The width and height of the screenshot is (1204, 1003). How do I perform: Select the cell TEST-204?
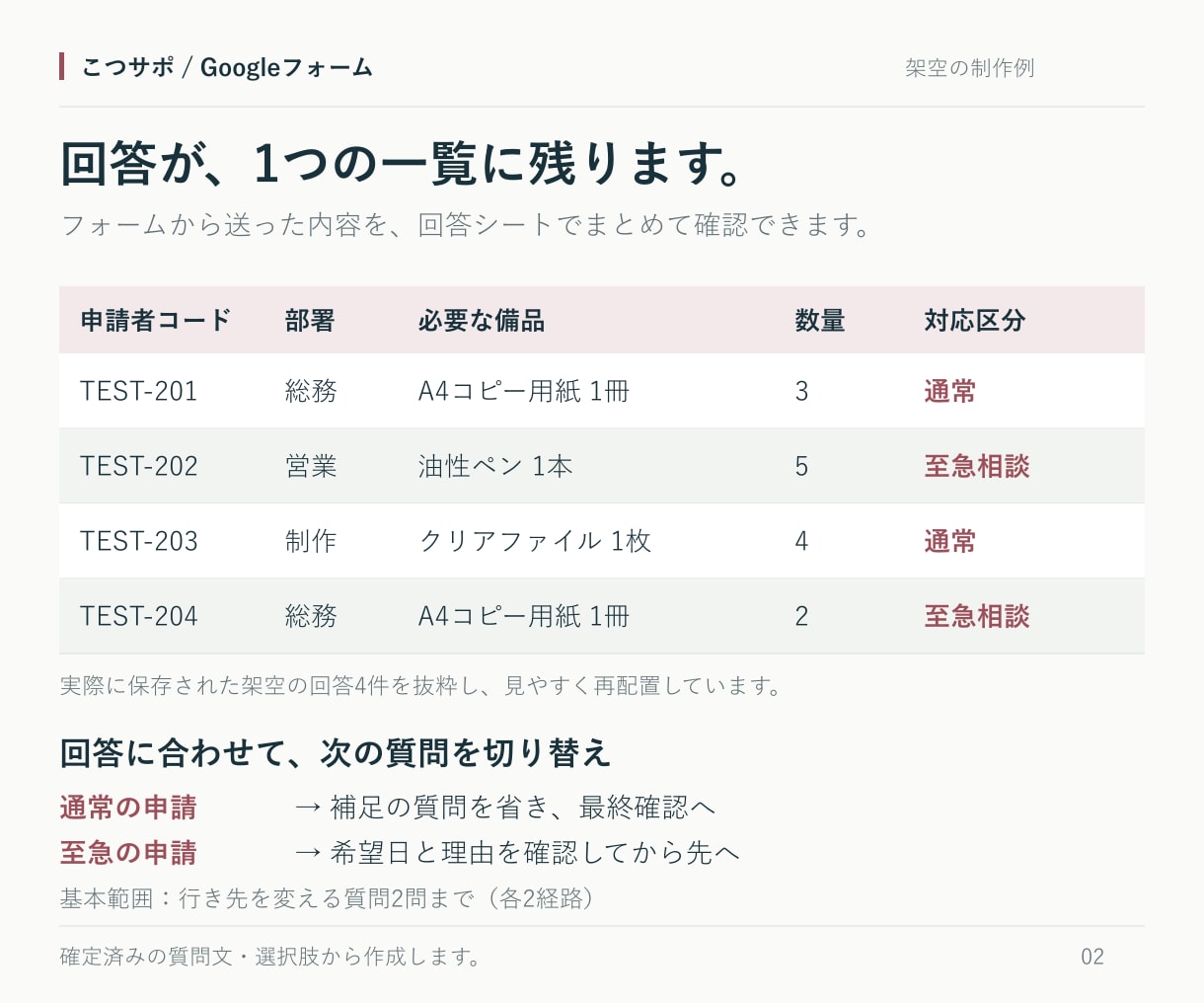pos(139,616)
